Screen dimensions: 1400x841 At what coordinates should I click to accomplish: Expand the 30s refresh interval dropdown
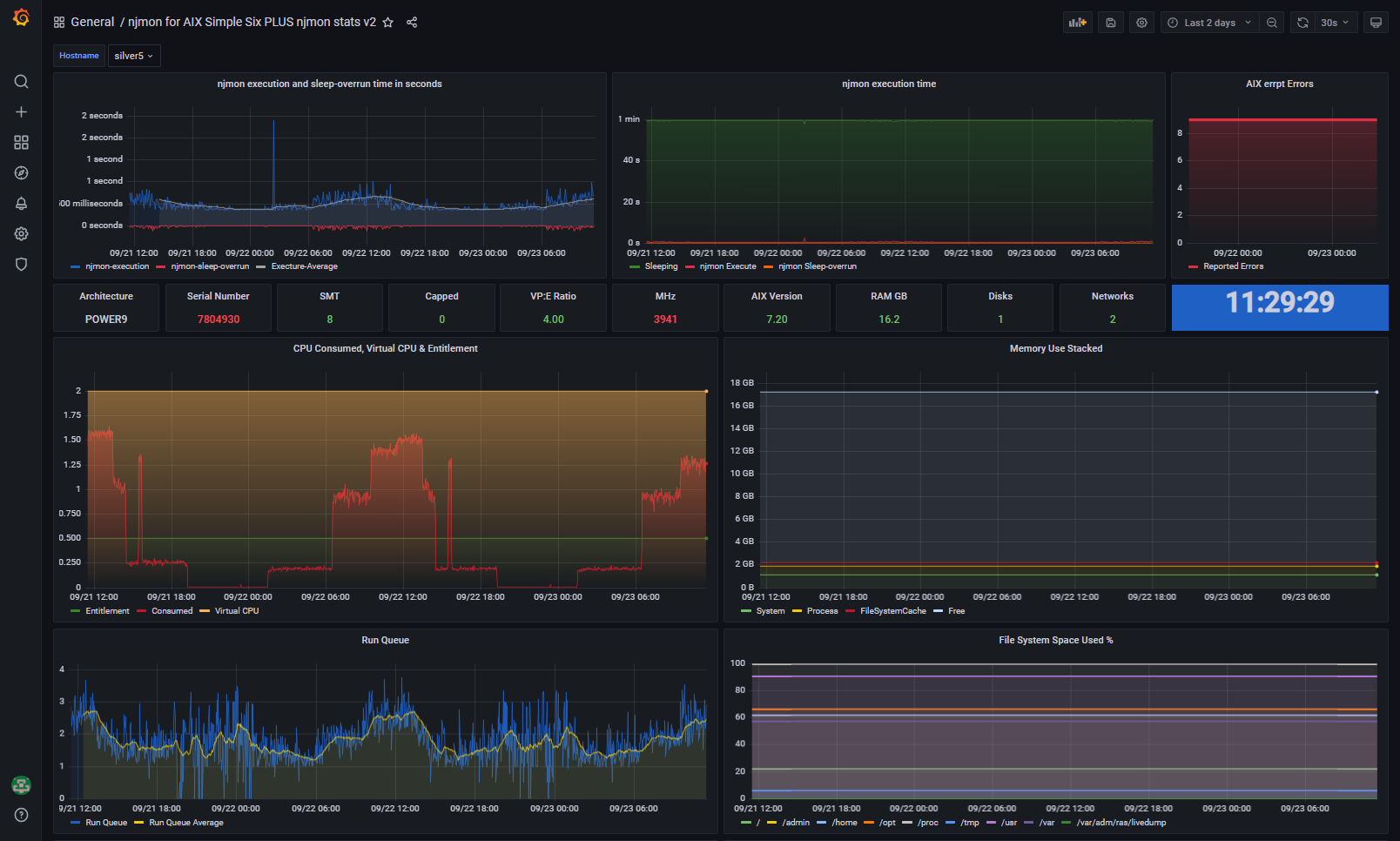[x=1334, y=23]
